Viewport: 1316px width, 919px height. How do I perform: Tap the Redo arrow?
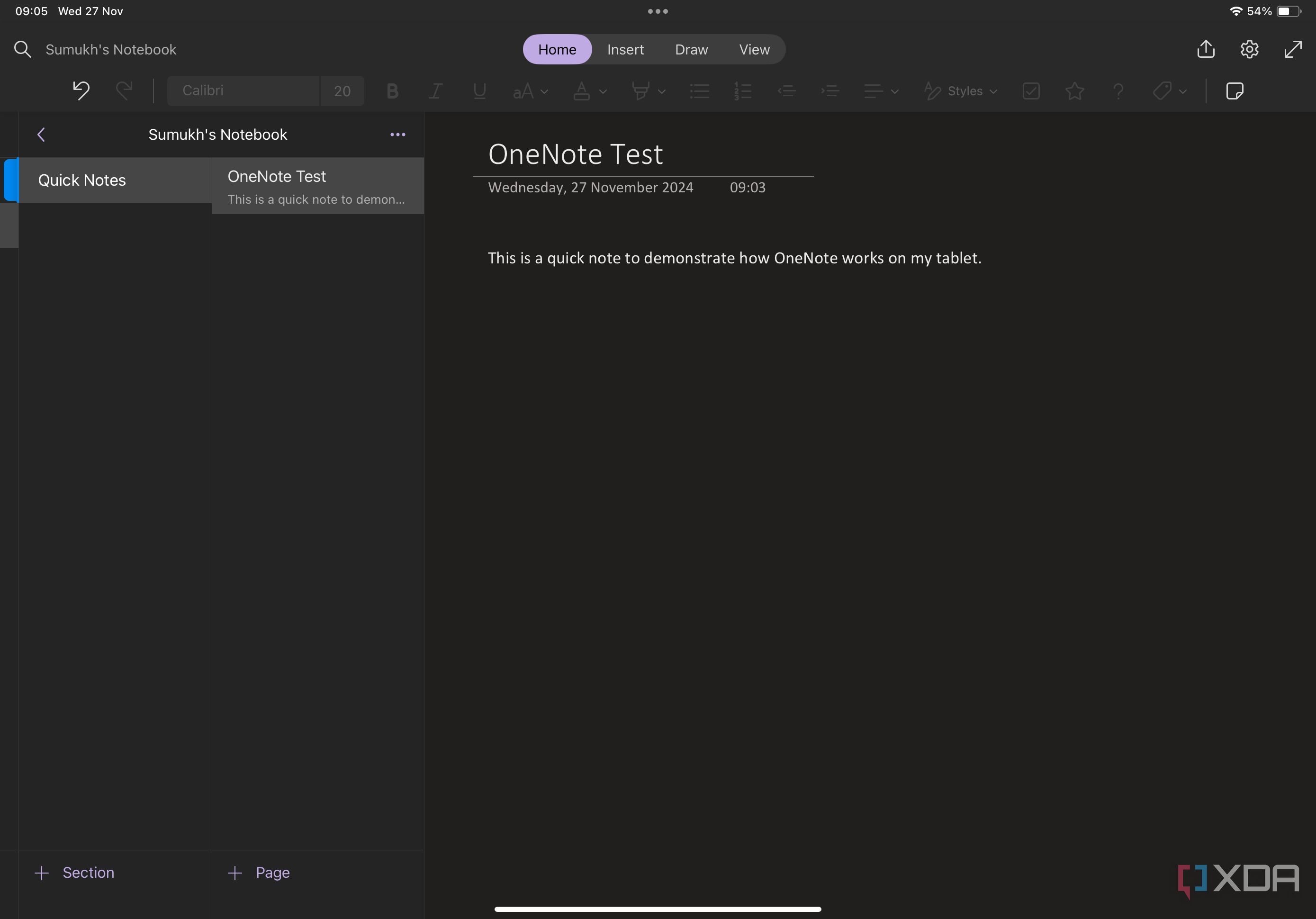click(124, 90)
